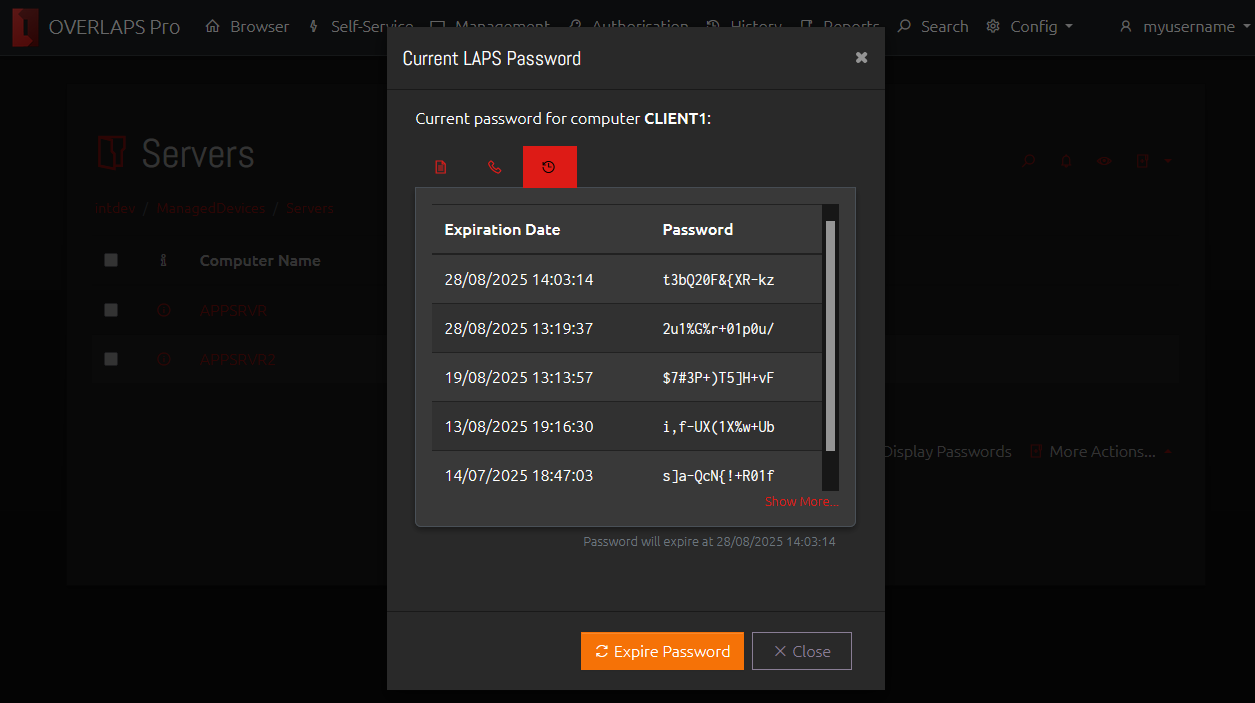Select the Expiration Date column header

click(x=502, y=229)
